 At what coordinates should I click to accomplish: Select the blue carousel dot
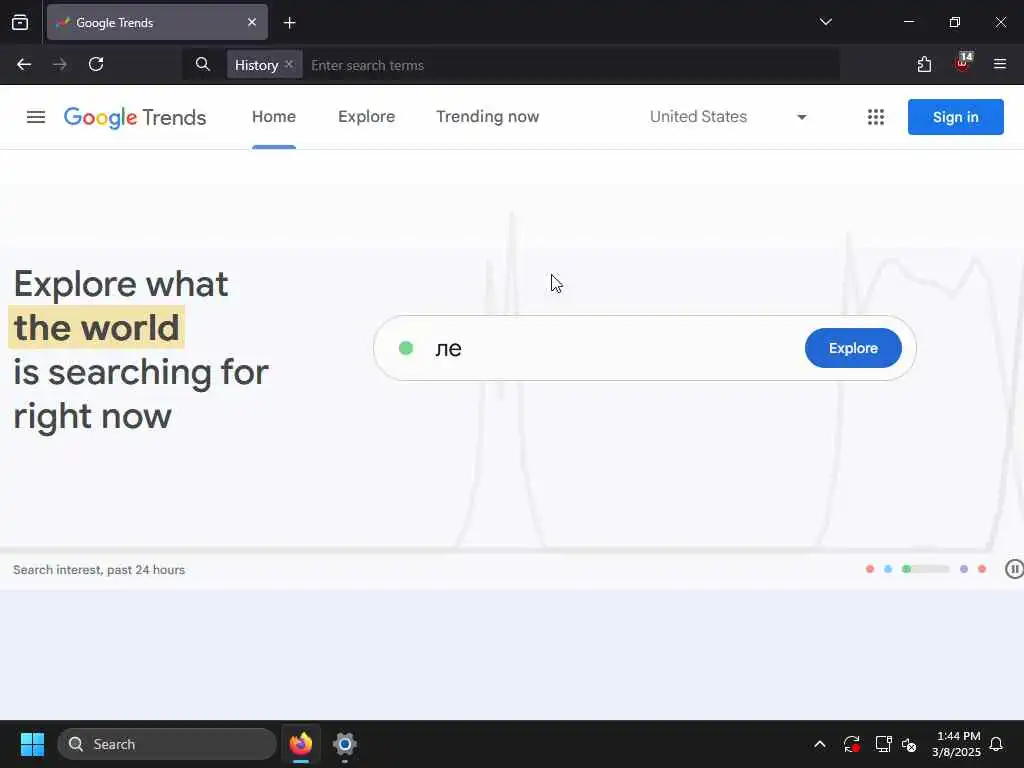[x=888, y=569]
